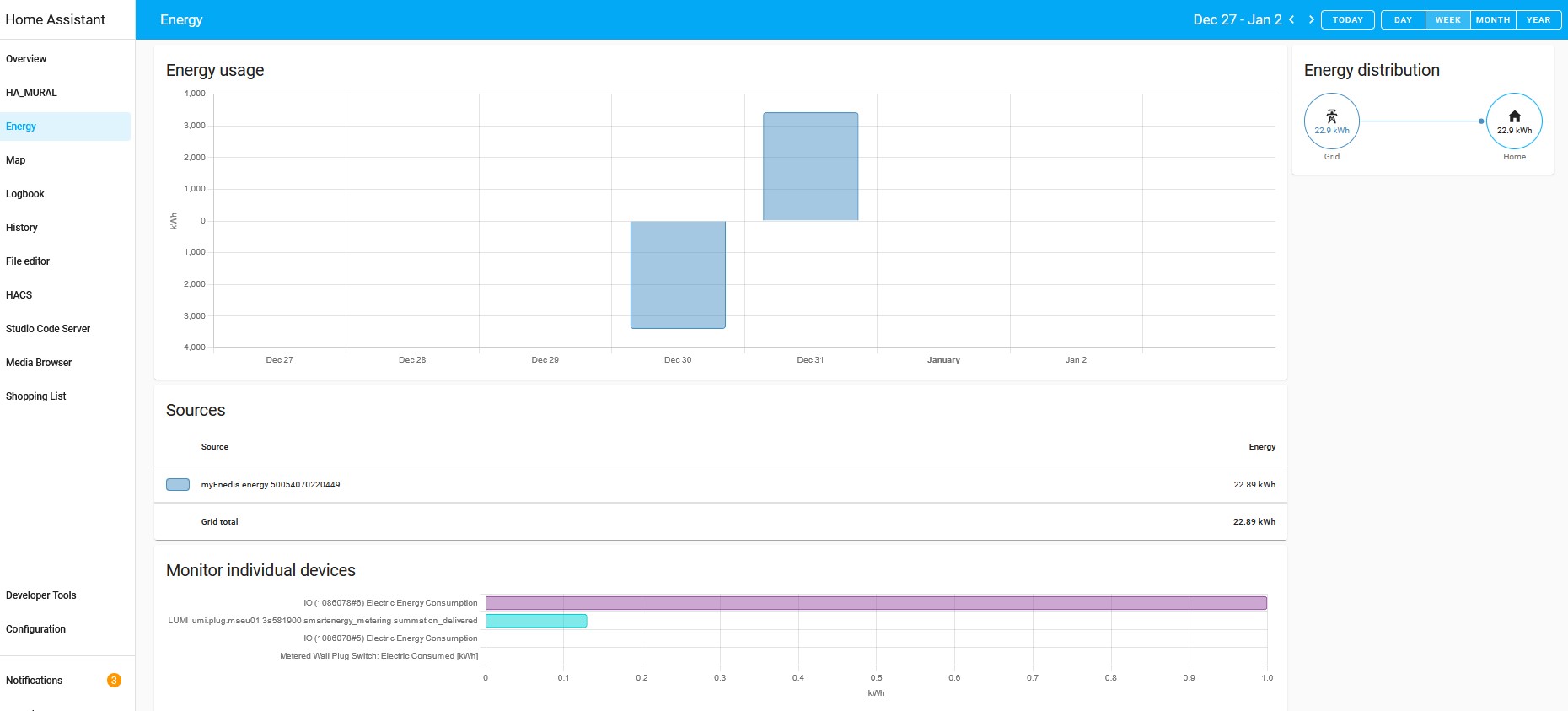Click the previous date range chevron

(x=1291, y=19)
